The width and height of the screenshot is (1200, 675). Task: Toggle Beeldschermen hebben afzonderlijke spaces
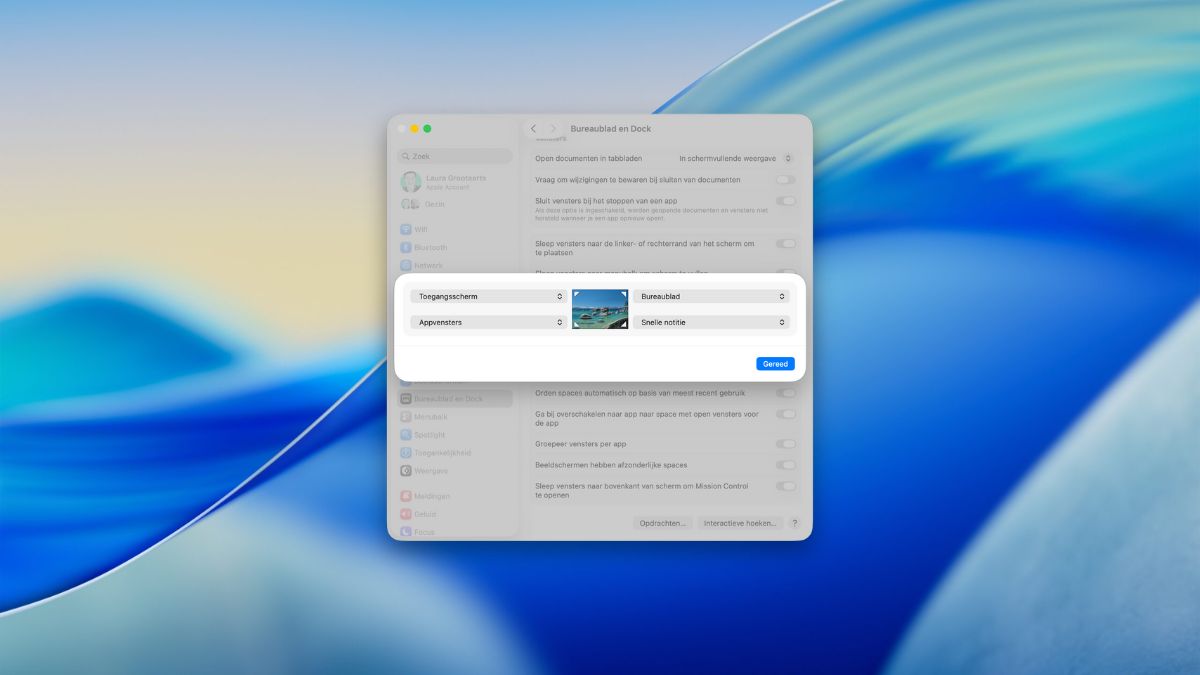click(785, 463)
